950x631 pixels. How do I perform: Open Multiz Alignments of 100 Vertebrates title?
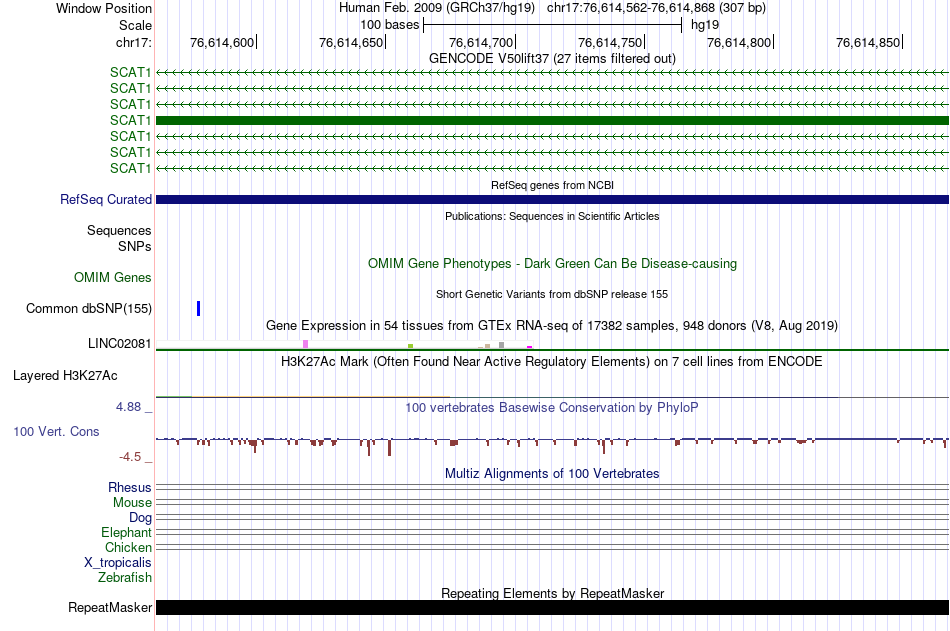point(552,473)
